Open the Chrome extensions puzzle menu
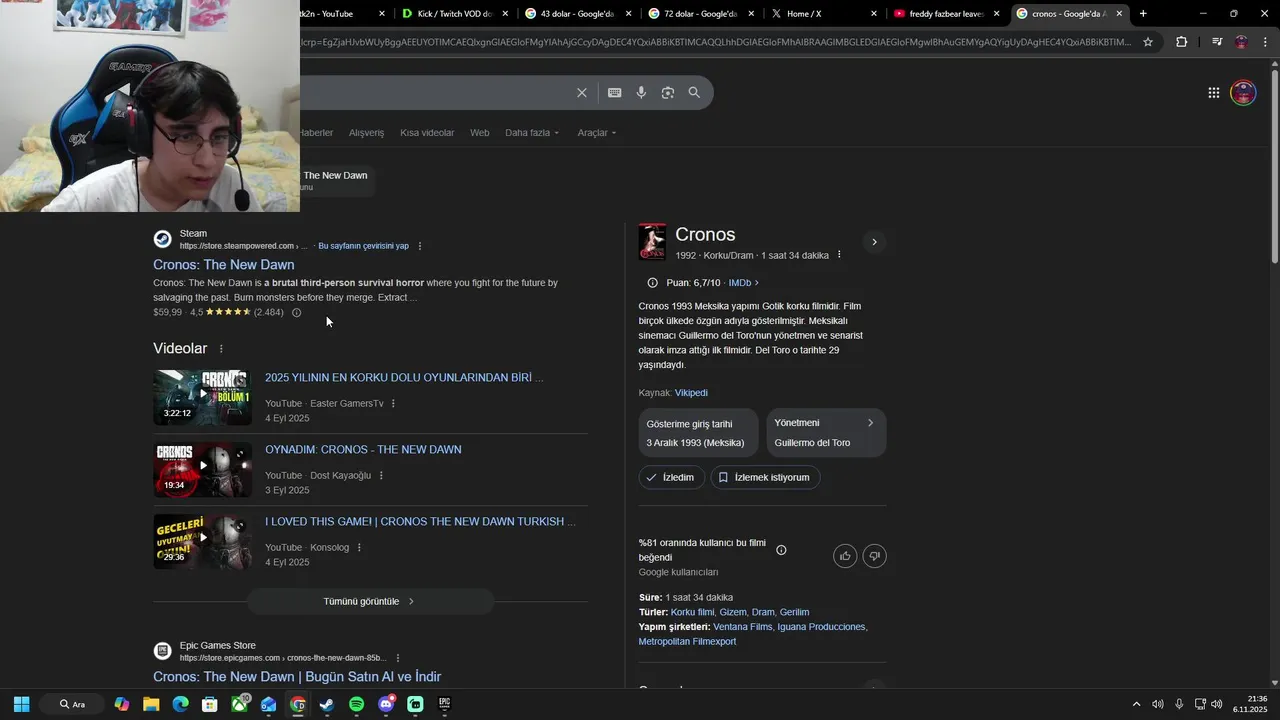 pyautogui.click(x=1181, y=42)
